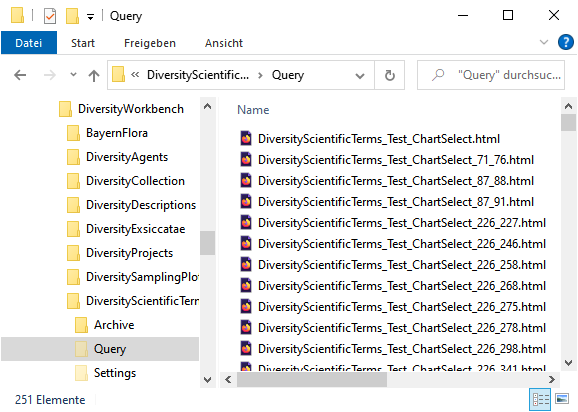Select the DiversitySamplingPlots folder in the tree
Image resolution: width=578 pixels, height=412 pixels.
point(142,277)
